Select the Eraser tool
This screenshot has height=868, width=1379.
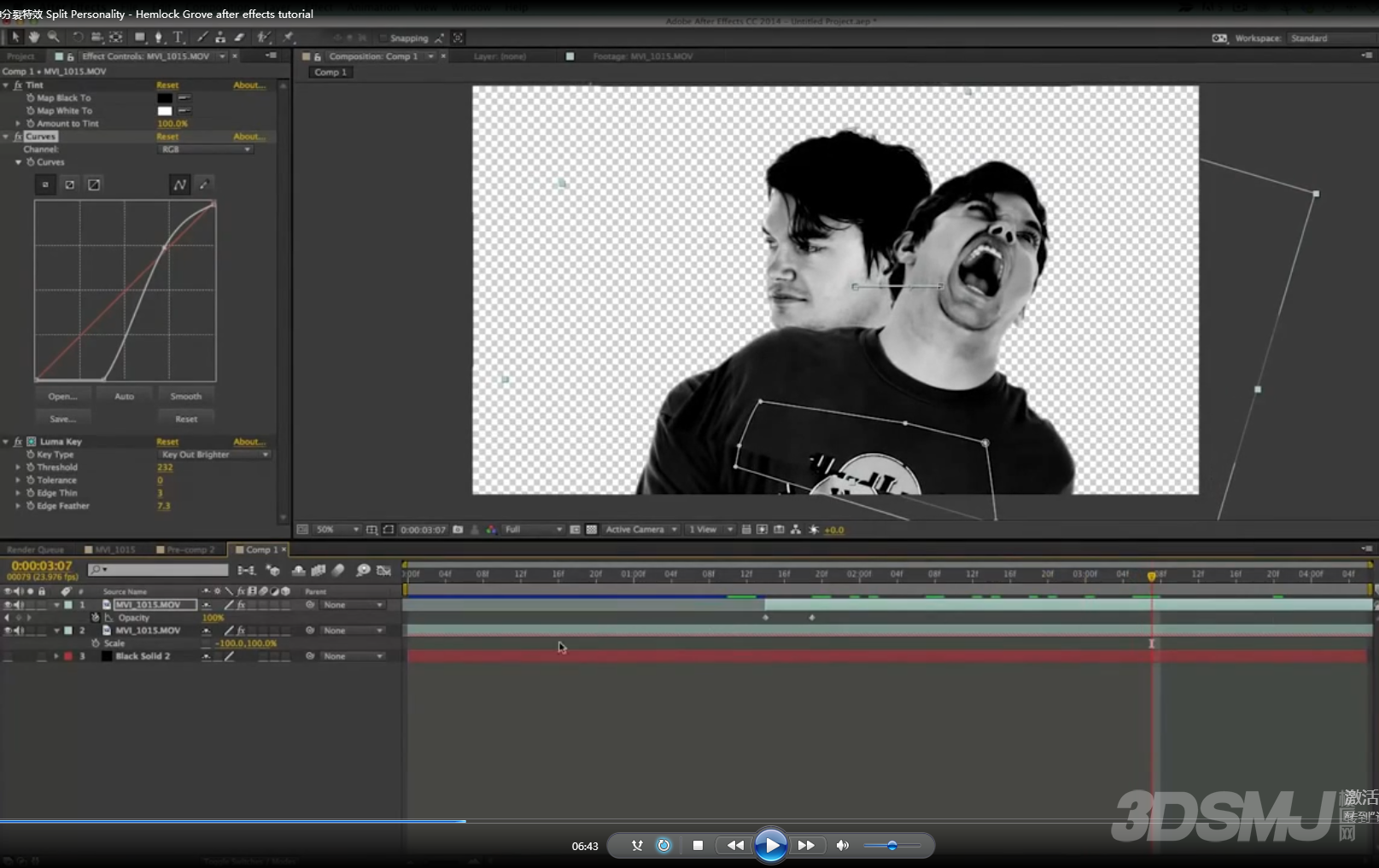coord(239,38)
